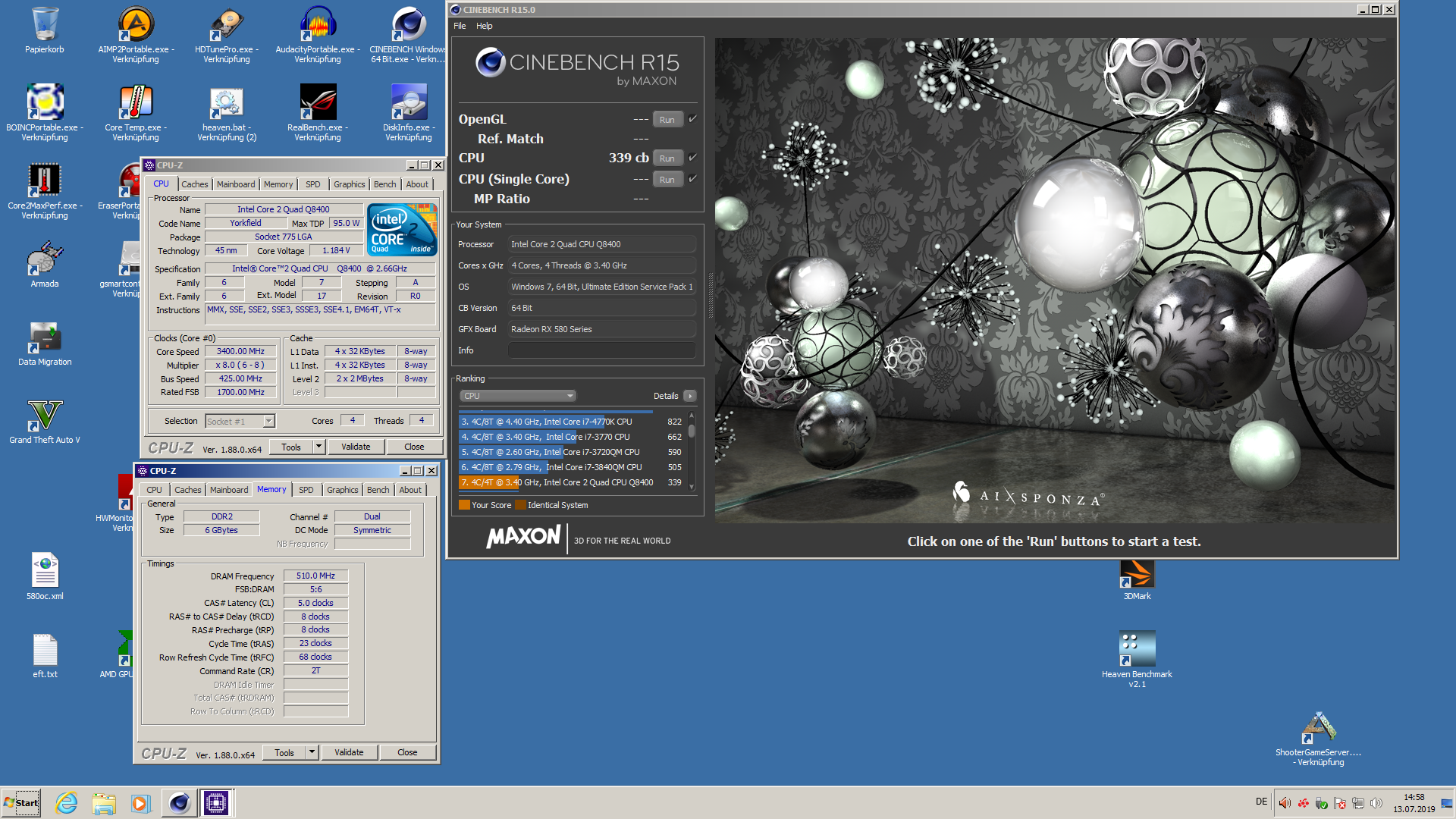Click Windows Start button

[21, 802]
